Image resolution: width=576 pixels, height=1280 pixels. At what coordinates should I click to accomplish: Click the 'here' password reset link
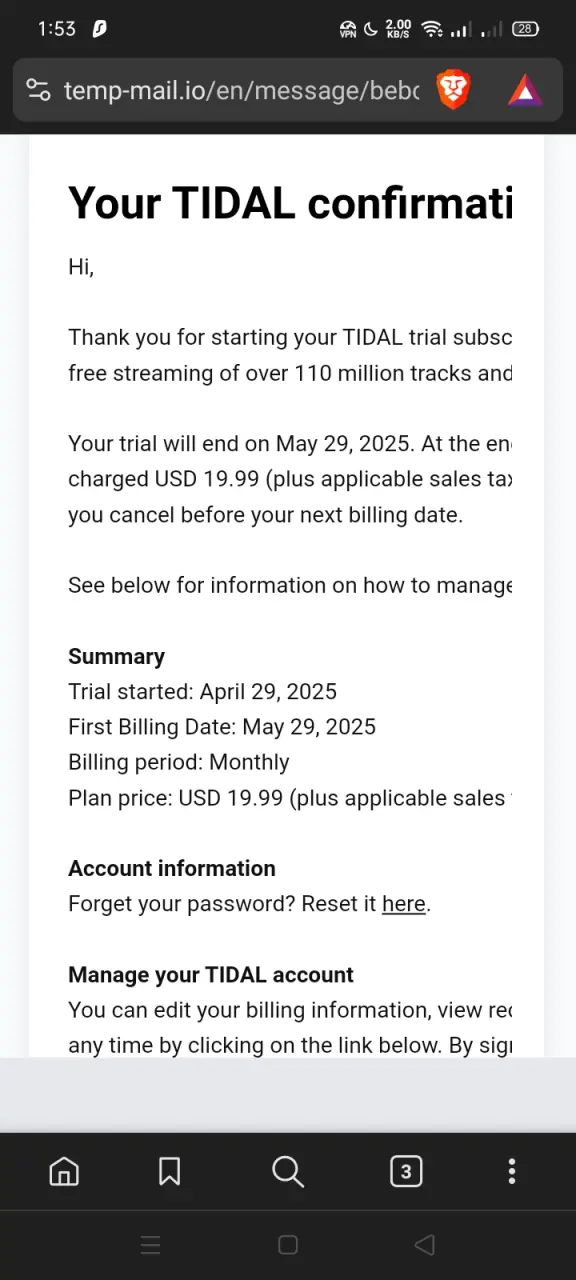pyautogui.click(x=404, y=904)
